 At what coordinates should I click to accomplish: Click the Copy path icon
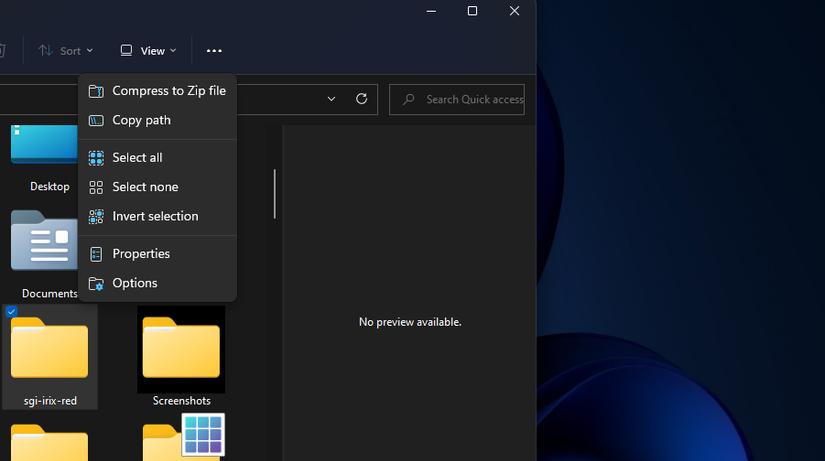pos(96,121)
